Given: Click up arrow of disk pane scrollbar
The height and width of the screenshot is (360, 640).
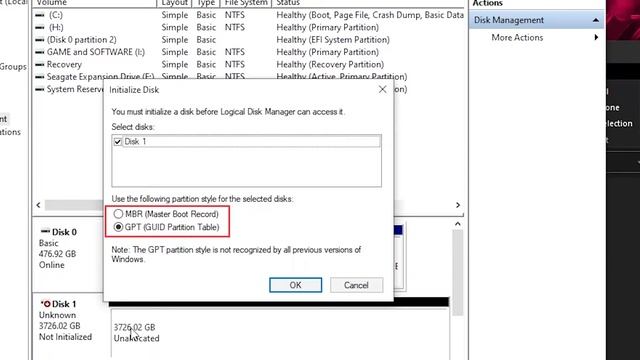Looking at the screenshot, I should pos(458,224).
